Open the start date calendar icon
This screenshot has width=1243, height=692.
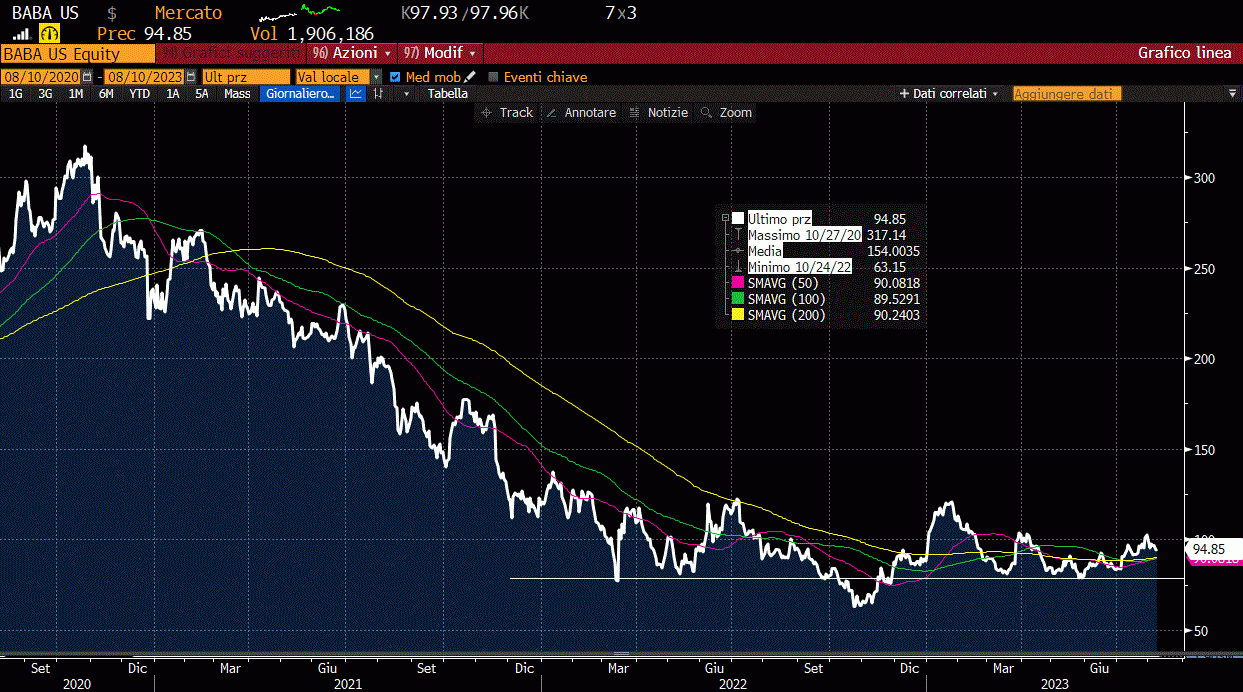point(87,77)
